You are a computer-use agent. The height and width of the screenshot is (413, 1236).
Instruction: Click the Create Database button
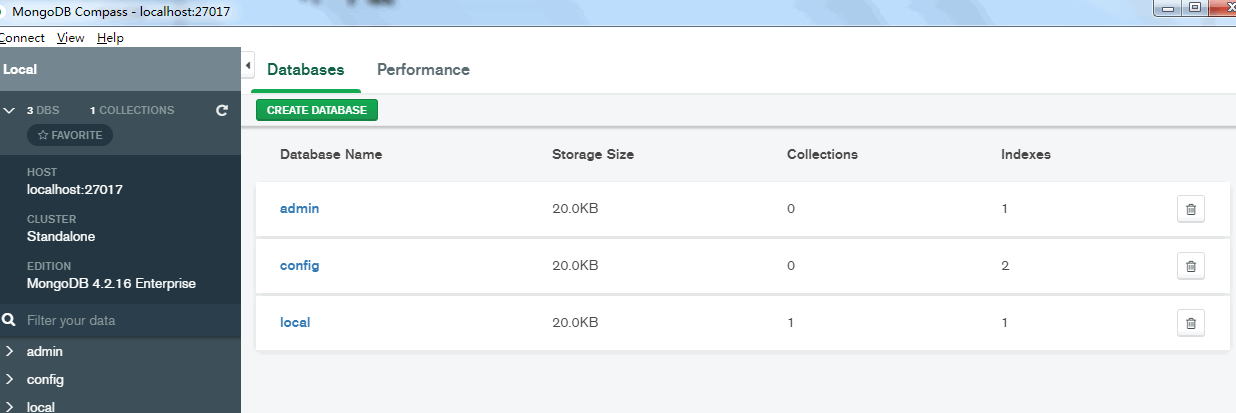317,110
